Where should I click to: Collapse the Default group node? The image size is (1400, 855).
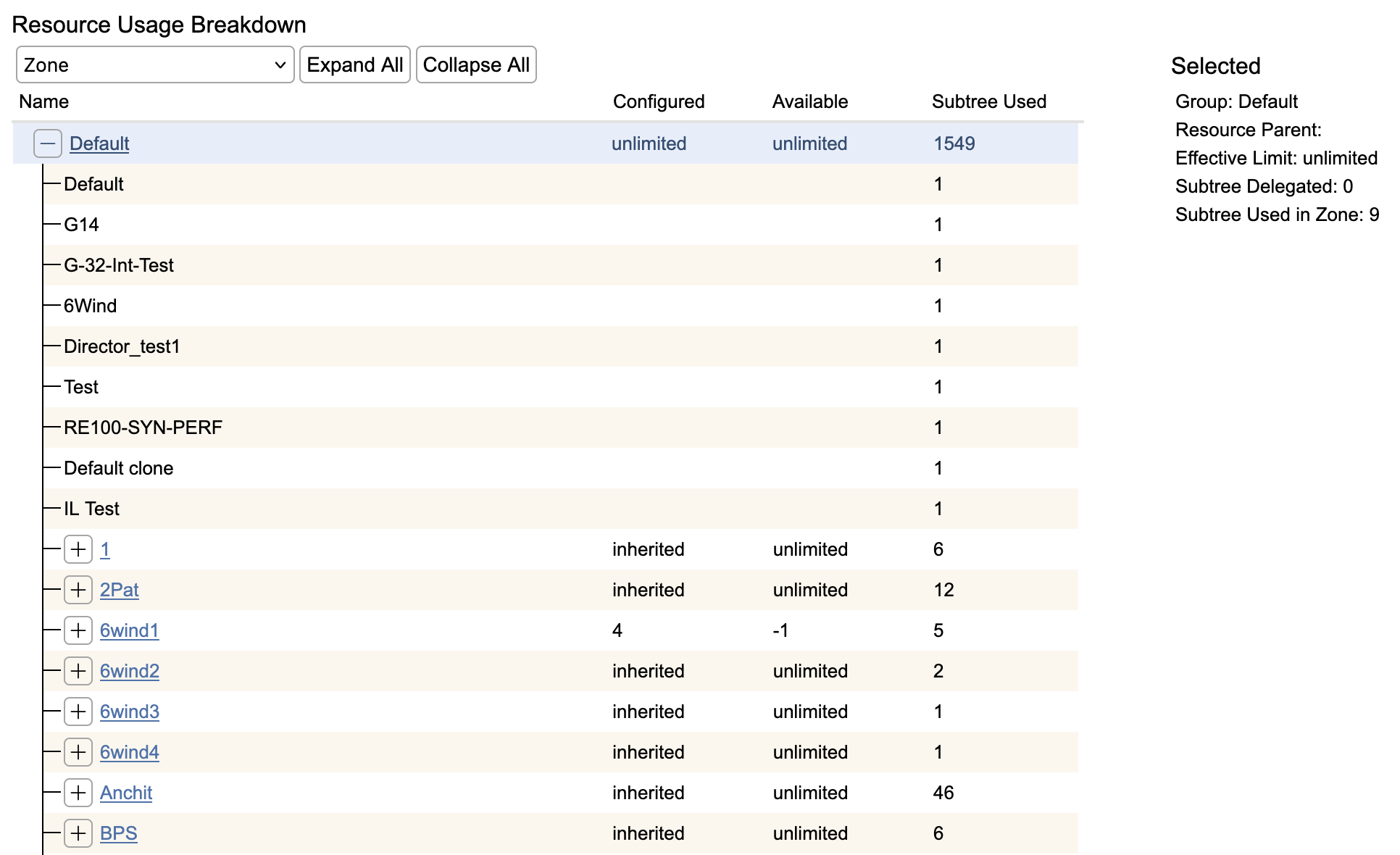[x=48, y=143]
